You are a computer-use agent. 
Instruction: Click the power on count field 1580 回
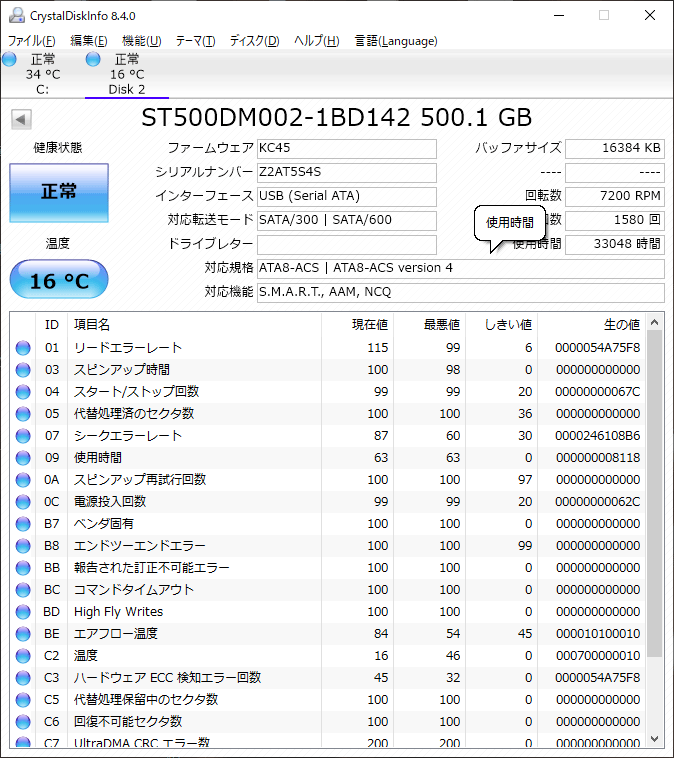pos(615,220)
